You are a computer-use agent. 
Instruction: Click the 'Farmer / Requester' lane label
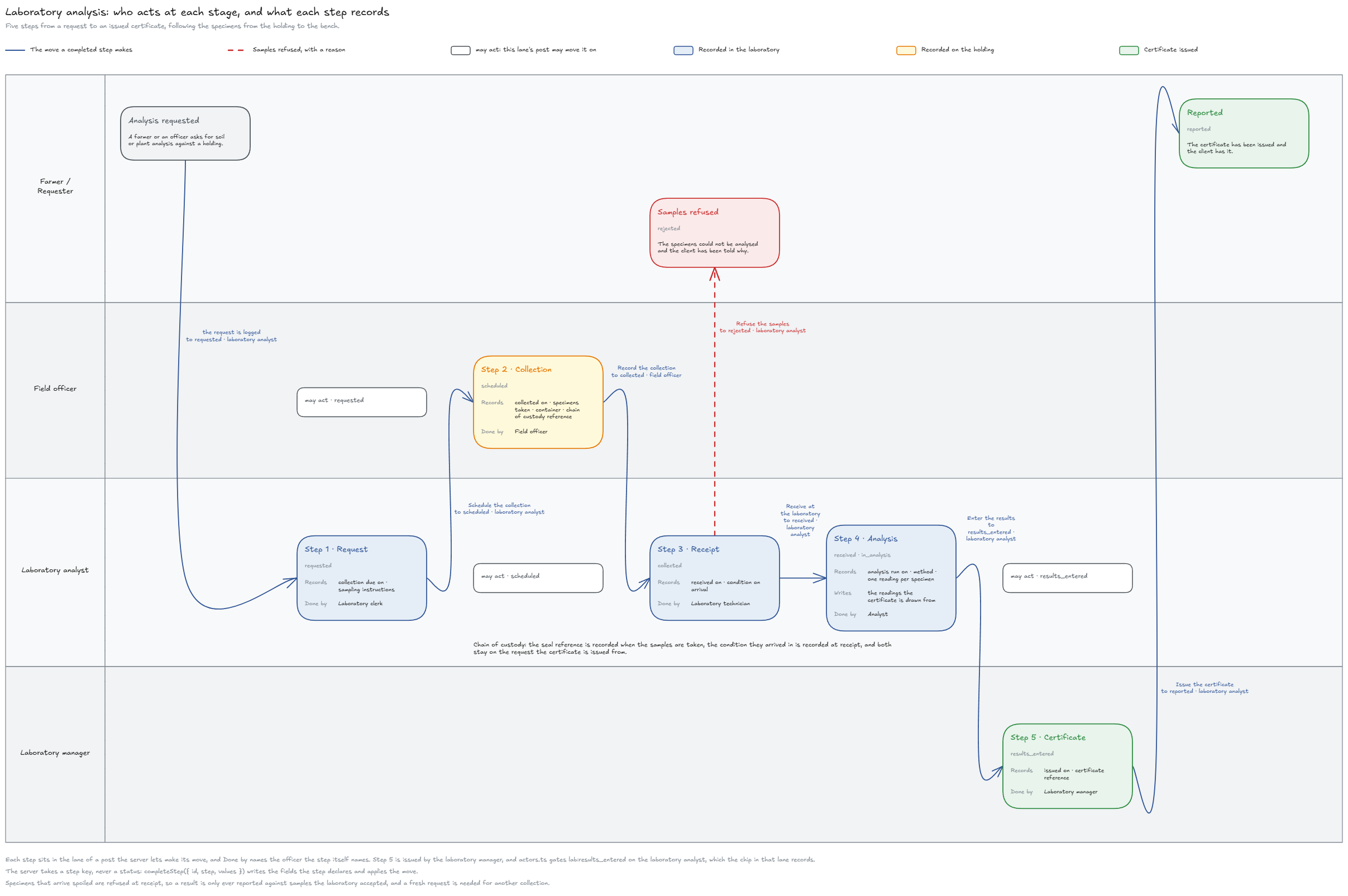click(55, 186)
